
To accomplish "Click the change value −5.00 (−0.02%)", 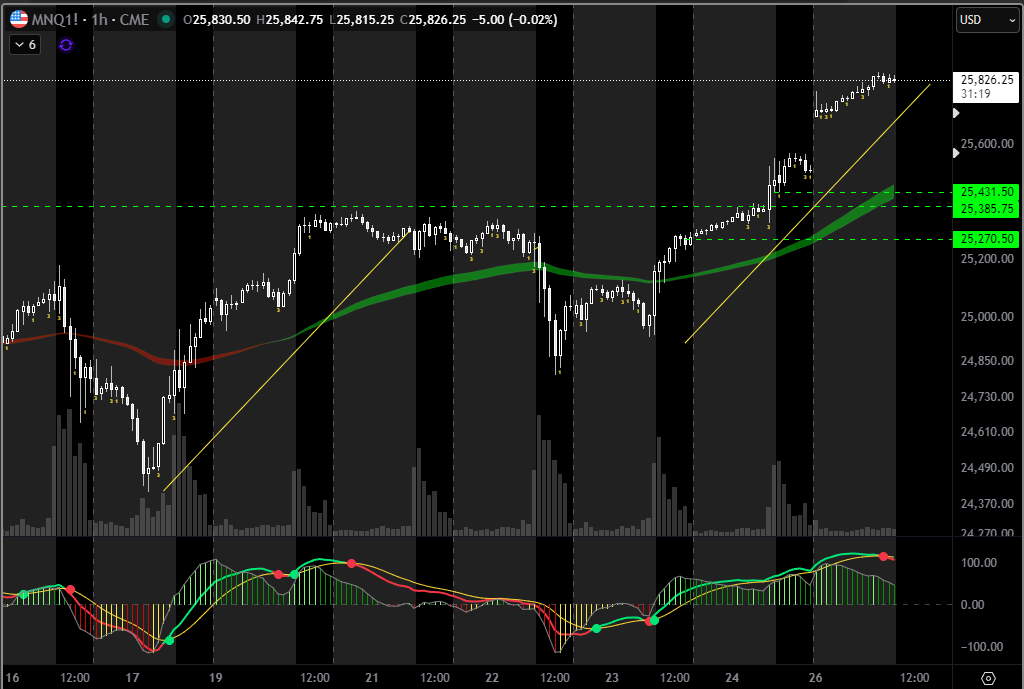I will (x=514, y=20).
